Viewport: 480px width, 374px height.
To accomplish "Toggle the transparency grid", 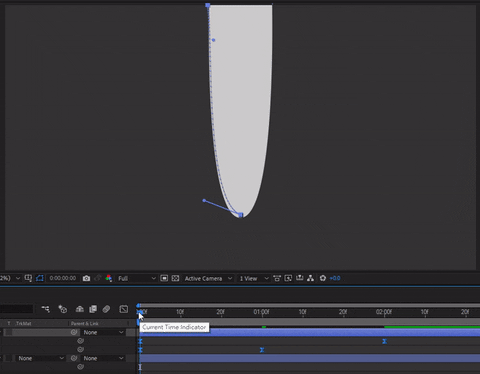I will tap(175, 278).
